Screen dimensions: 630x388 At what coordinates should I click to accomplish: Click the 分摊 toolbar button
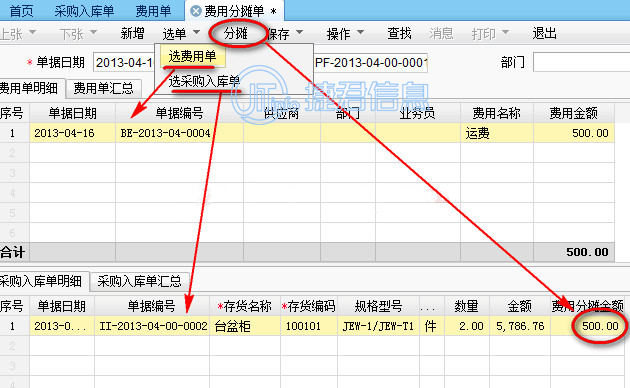(235, 33)
